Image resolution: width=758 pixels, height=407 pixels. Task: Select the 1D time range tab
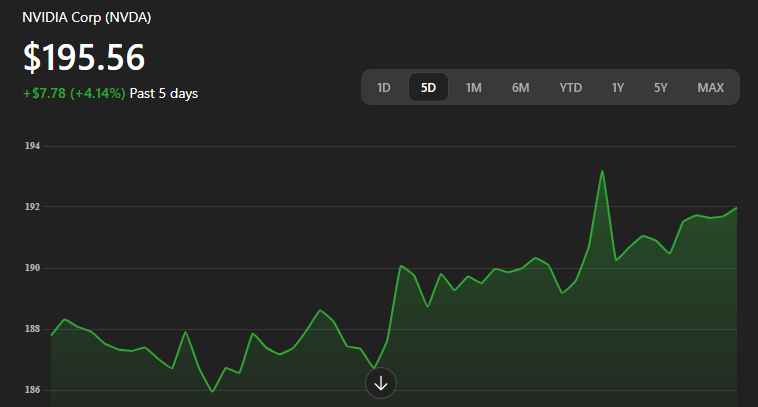(384, 87)
